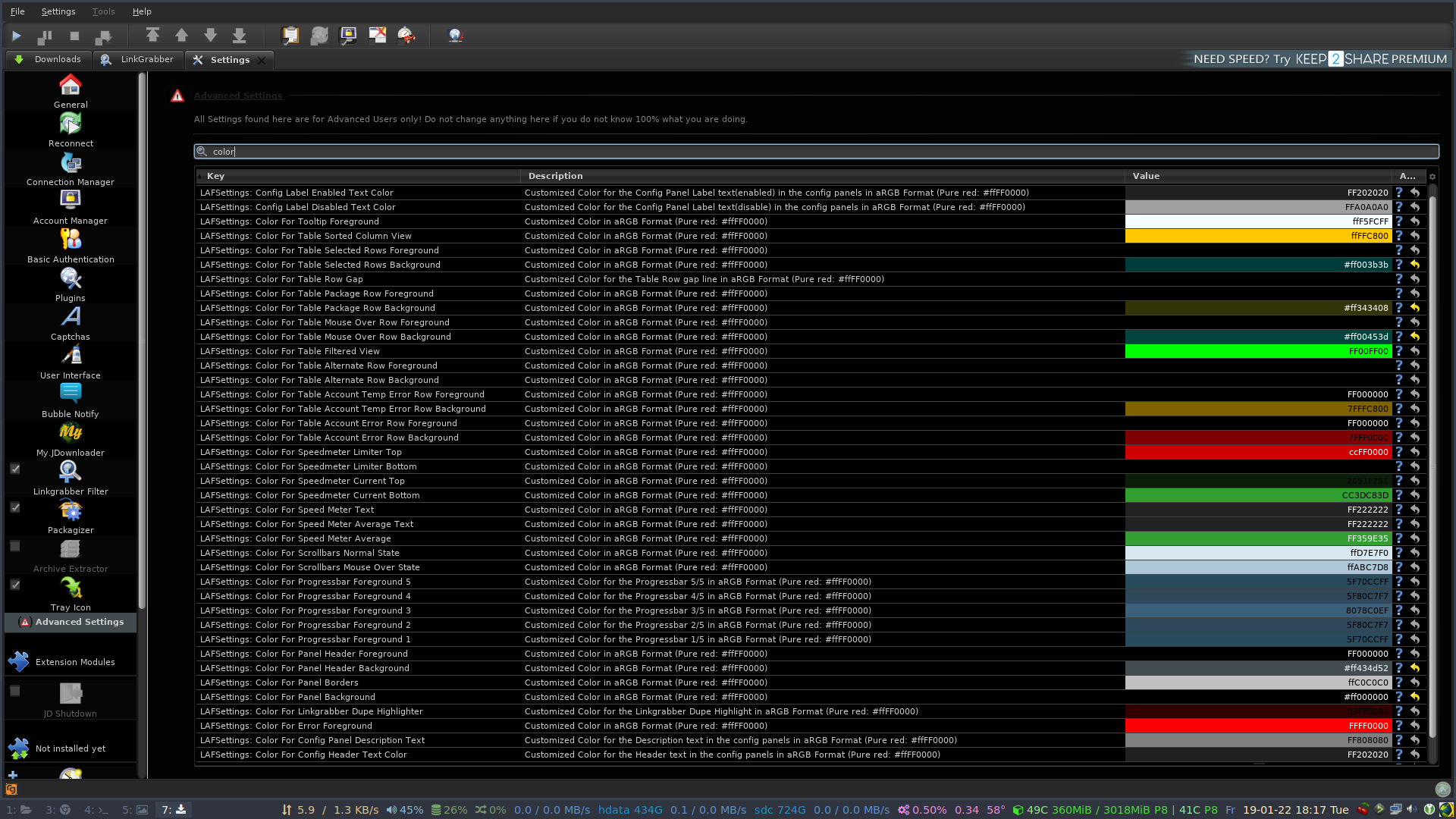Disable the Packagizer extension checkbox
This screenshot has height=819, width=1456.
point(14,507)
